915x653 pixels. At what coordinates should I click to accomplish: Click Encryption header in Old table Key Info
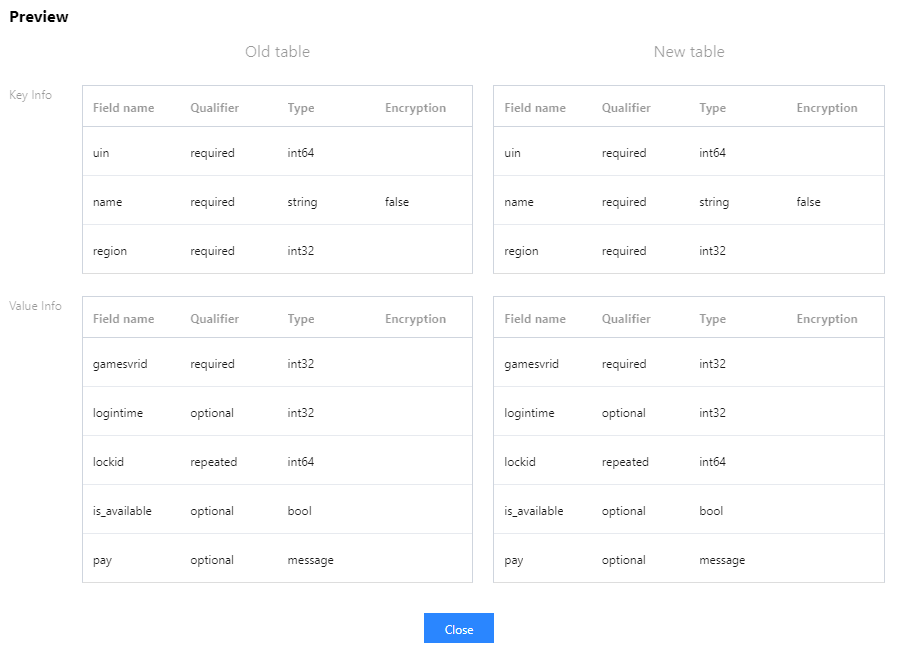coord(415,108)
